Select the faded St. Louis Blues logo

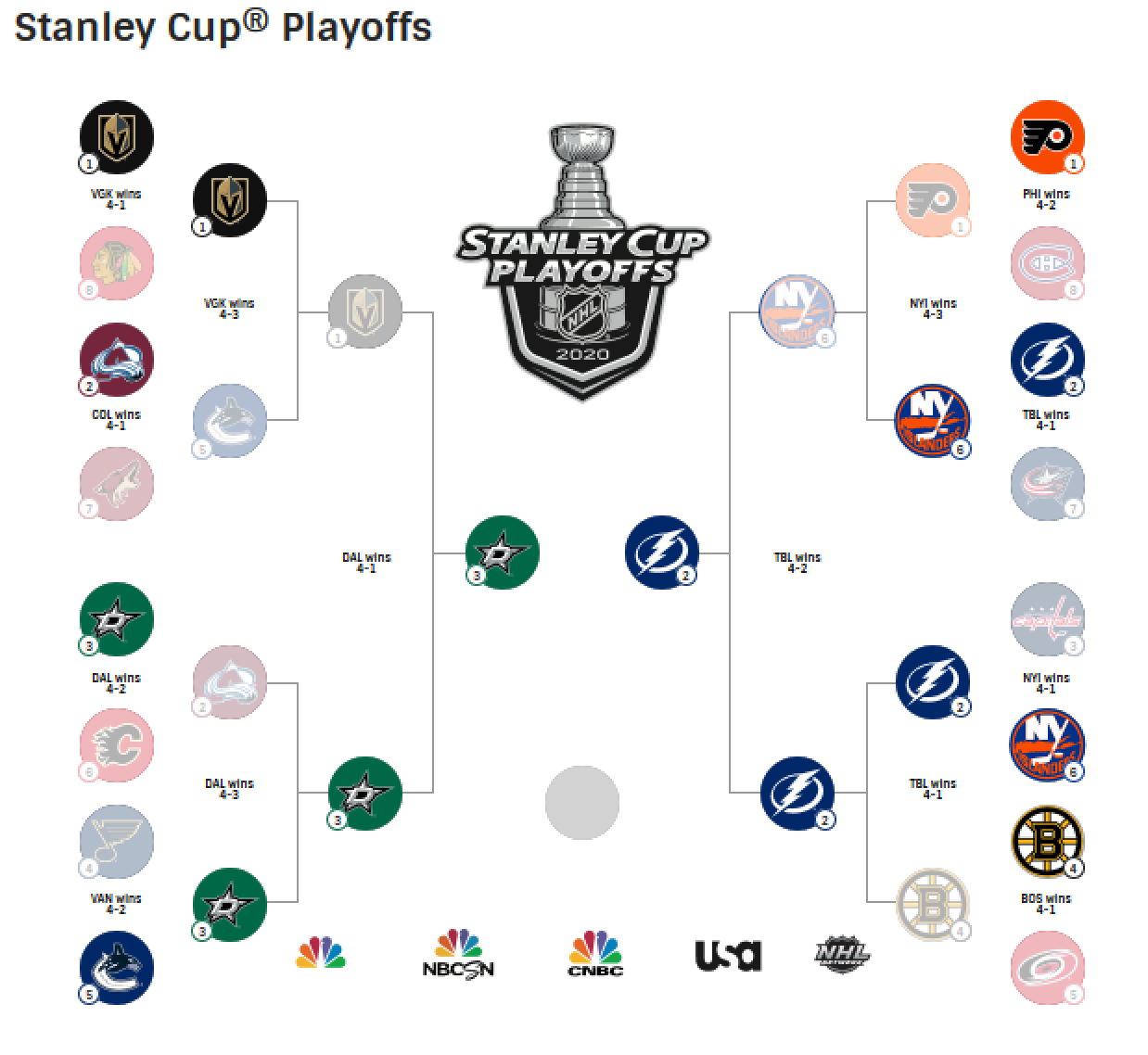117,842
